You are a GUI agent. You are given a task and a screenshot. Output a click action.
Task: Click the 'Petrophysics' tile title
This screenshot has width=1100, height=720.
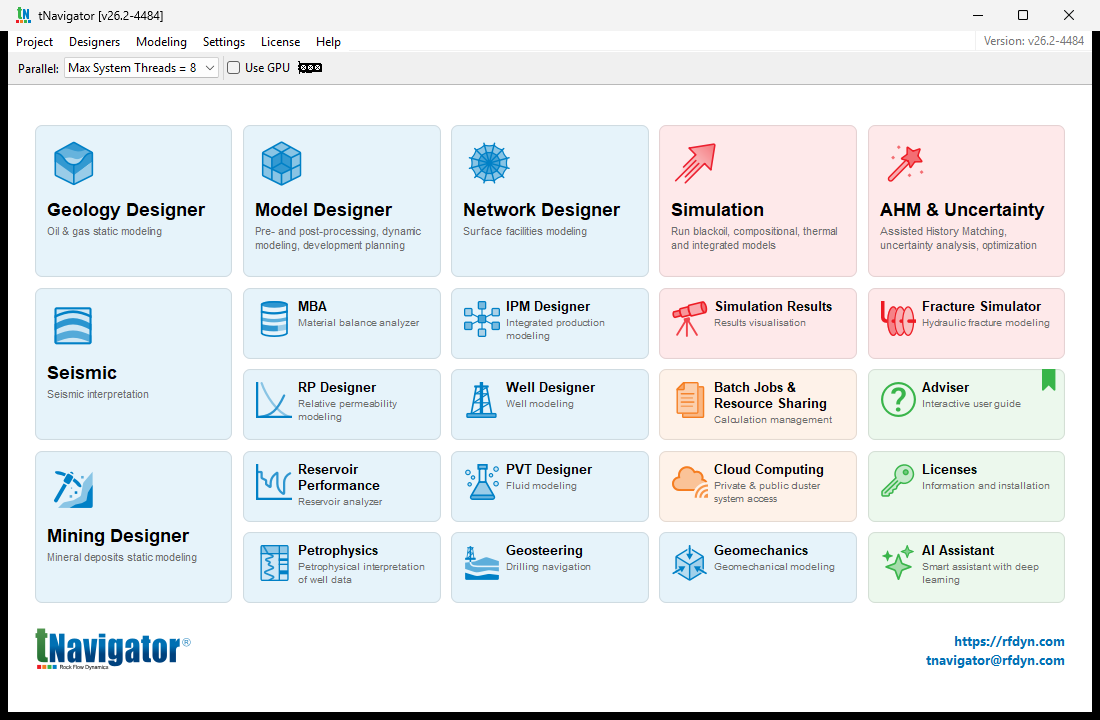coord(337,550)
